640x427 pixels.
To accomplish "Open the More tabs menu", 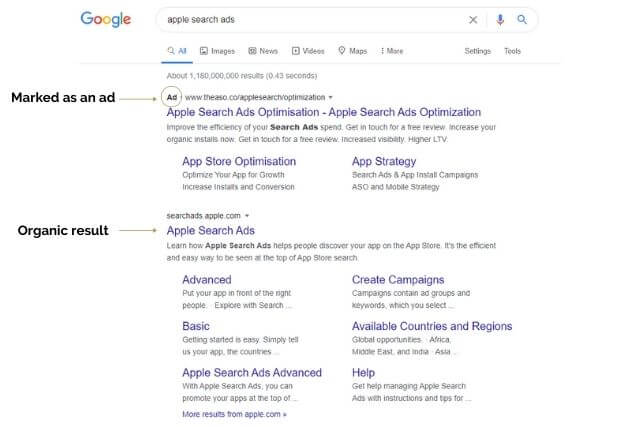I will (392, 51).
